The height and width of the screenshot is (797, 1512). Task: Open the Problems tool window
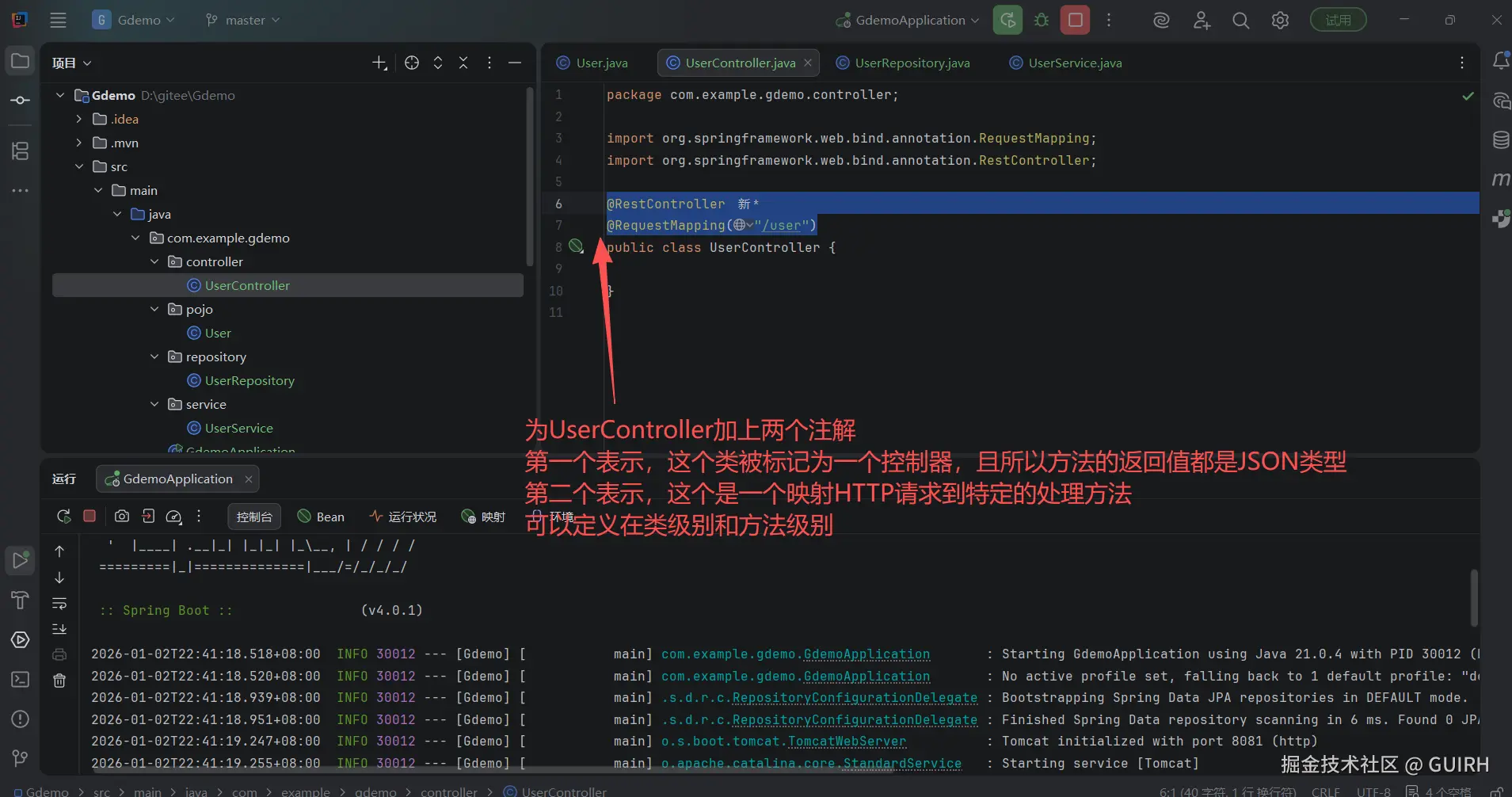20,719
